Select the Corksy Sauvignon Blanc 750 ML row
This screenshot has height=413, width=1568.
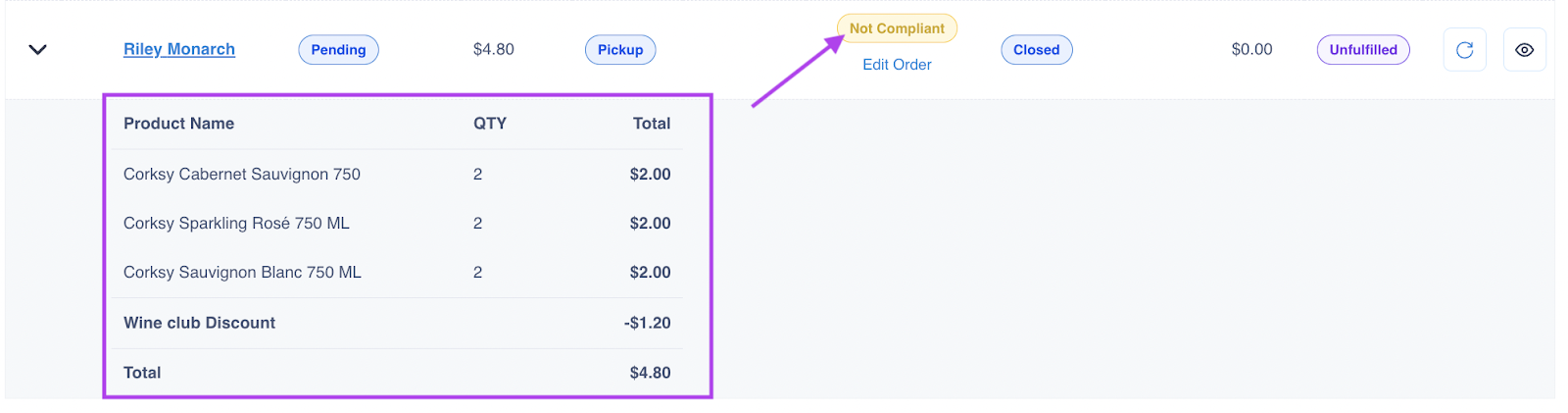242,273
